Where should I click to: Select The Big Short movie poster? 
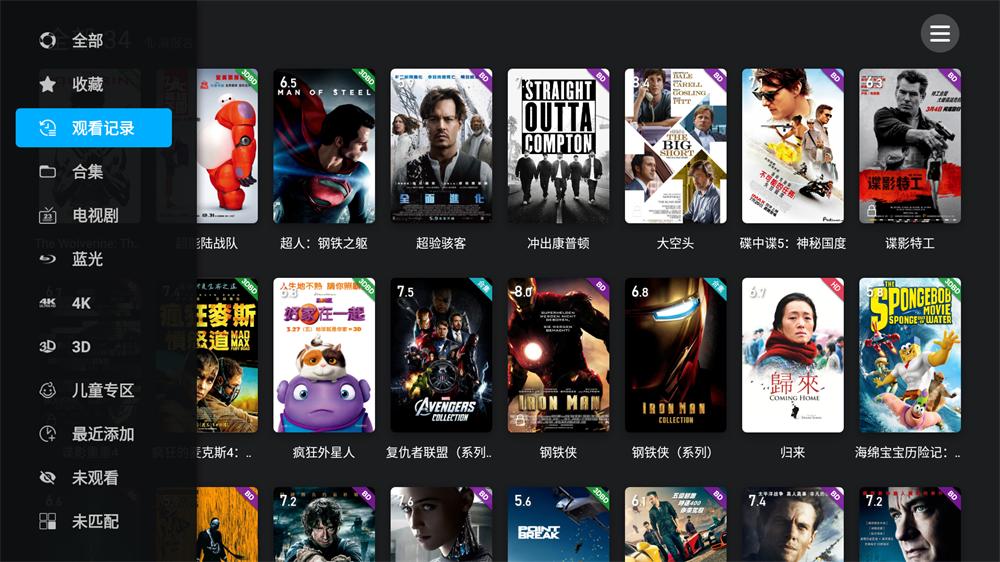(x=675, y=146)
